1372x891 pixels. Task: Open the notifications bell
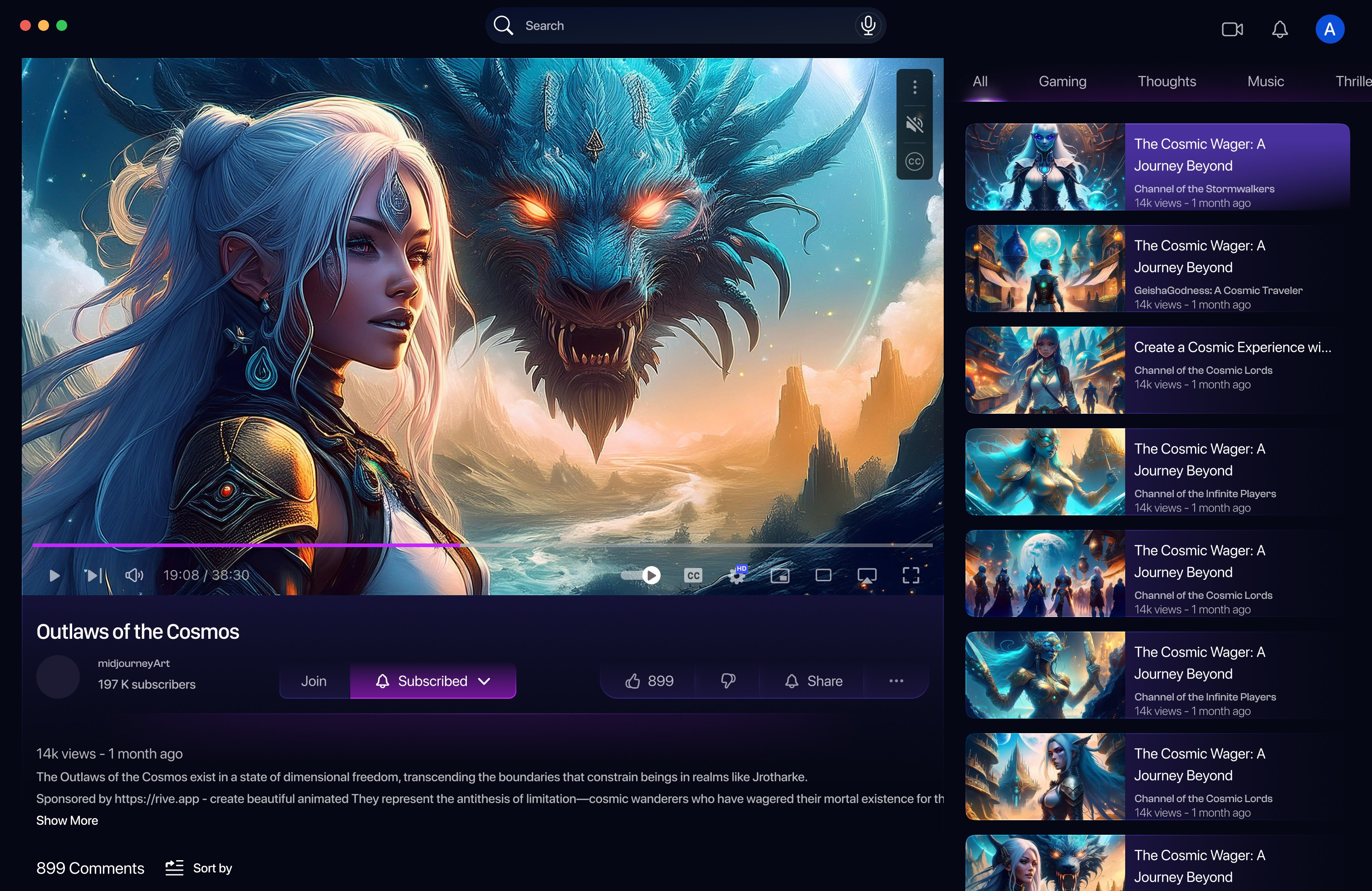[x=1280, y=29]
